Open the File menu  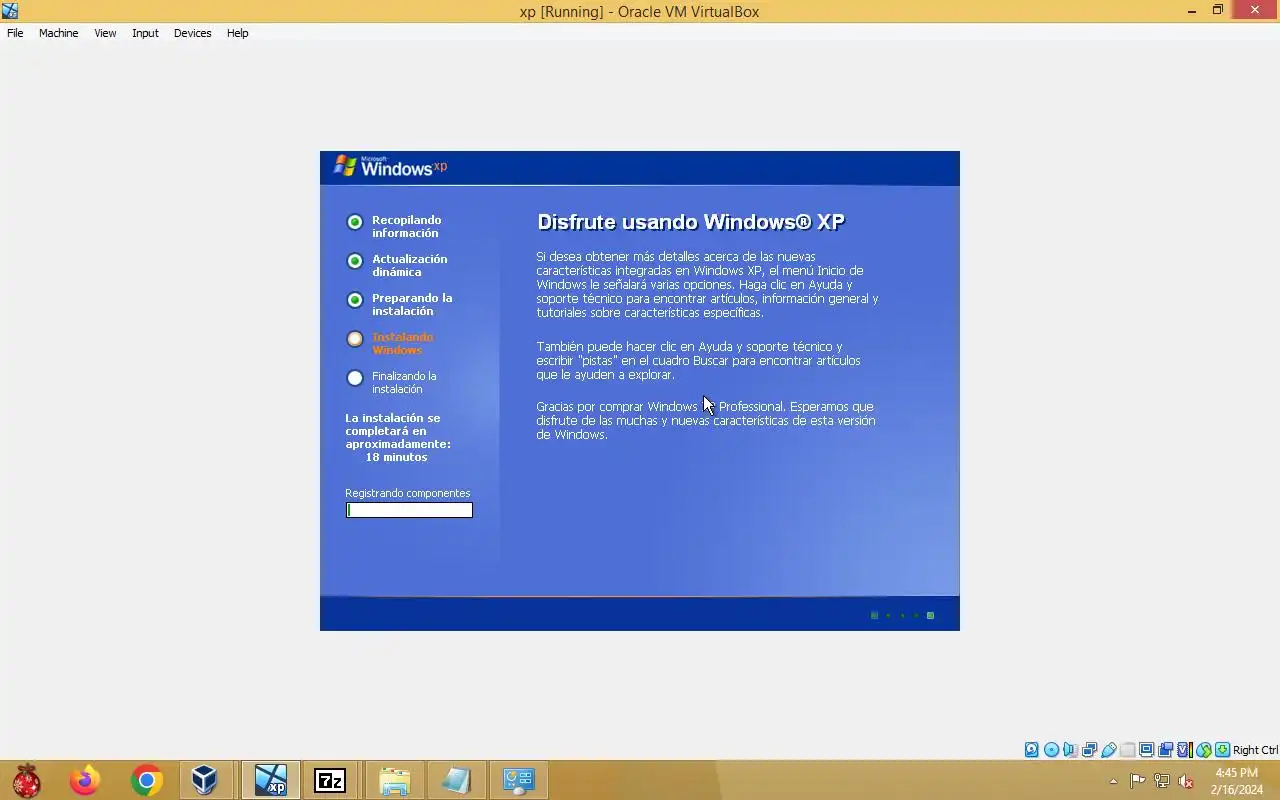[x=15, y=33]
